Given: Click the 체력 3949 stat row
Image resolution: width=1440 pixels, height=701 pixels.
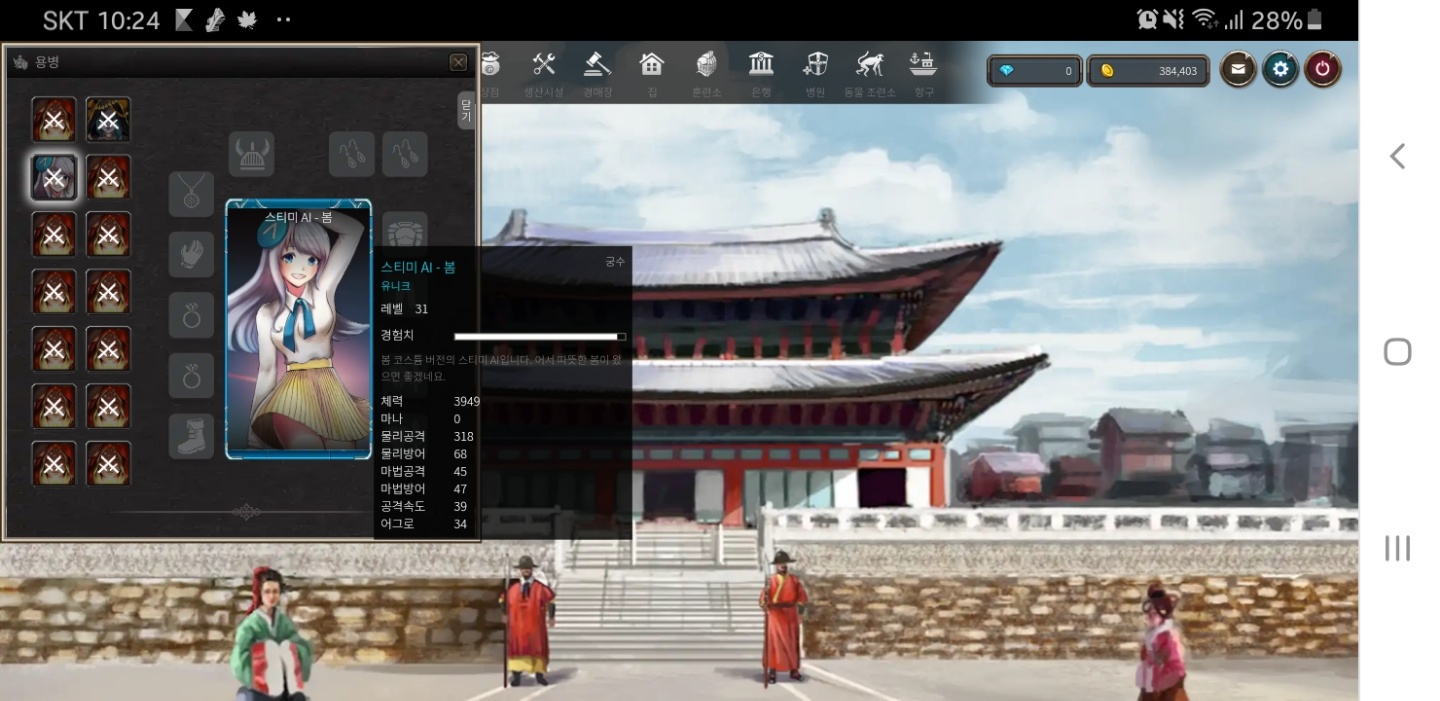Looking at the screenshot, I should tap(430, 401).
